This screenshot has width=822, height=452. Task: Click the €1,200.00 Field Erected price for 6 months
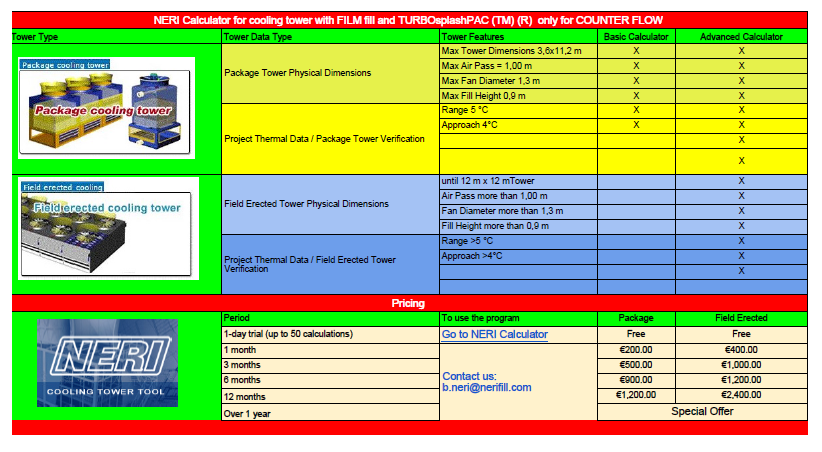pyautogui.click(x=741, y=381)
